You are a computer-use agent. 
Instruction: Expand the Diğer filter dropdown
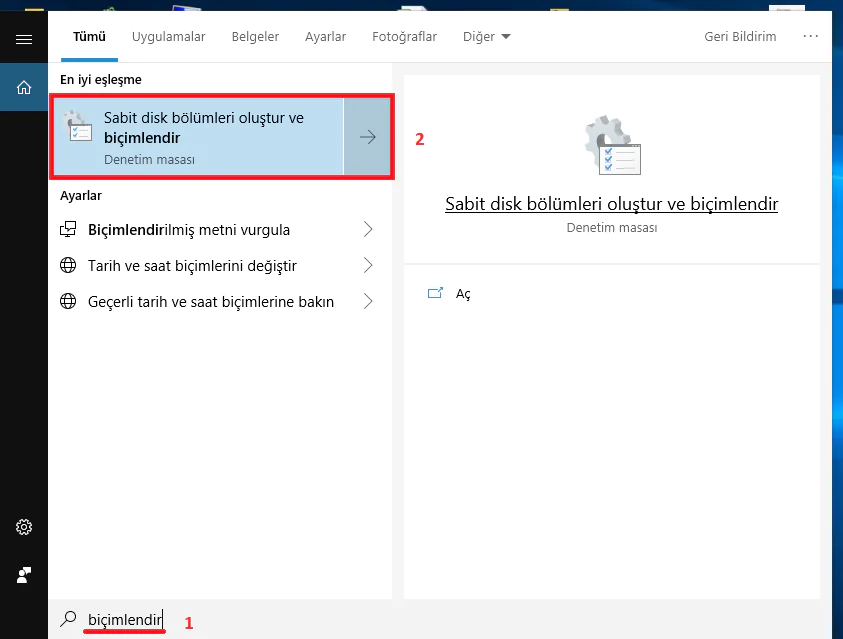point(487,37)
